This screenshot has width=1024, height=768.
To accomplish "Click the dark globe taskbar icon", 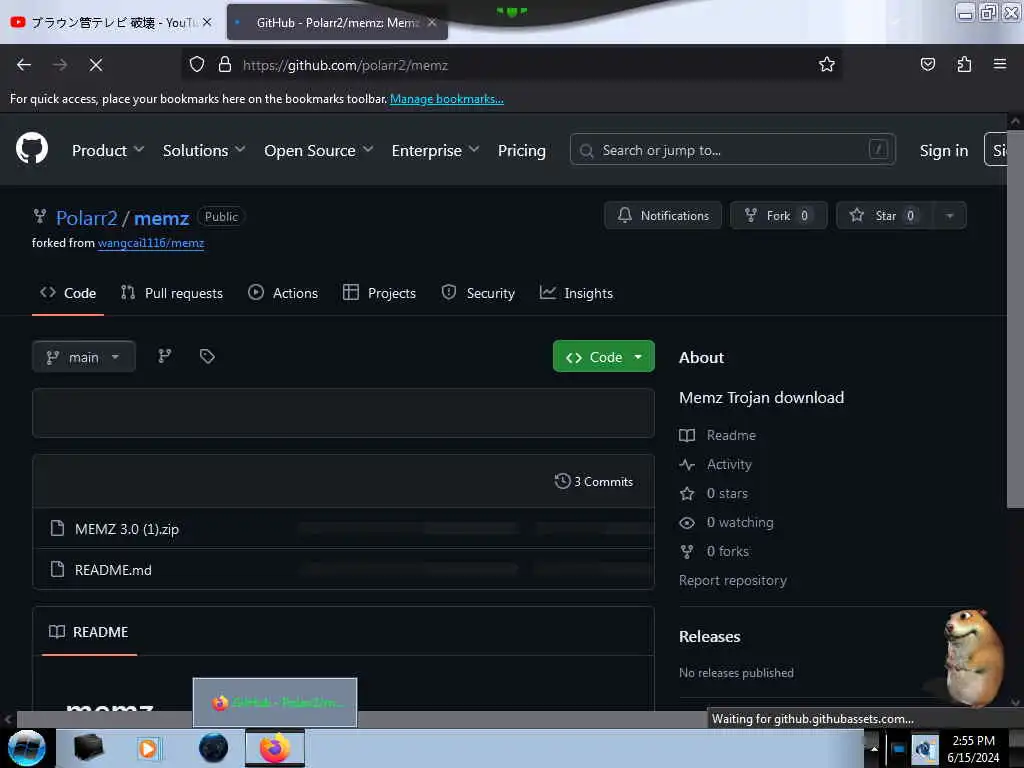I will click(x=214, y=748).
